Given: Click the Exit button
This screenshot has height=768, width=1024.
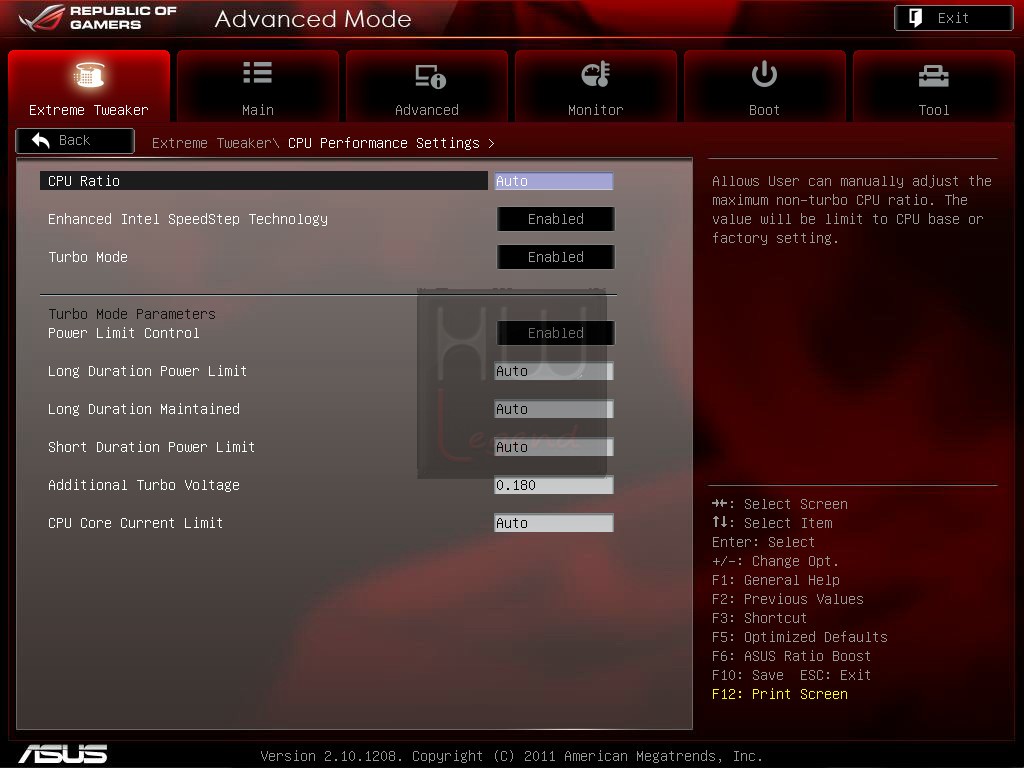Looking at the screenshot, I should 953,18.
